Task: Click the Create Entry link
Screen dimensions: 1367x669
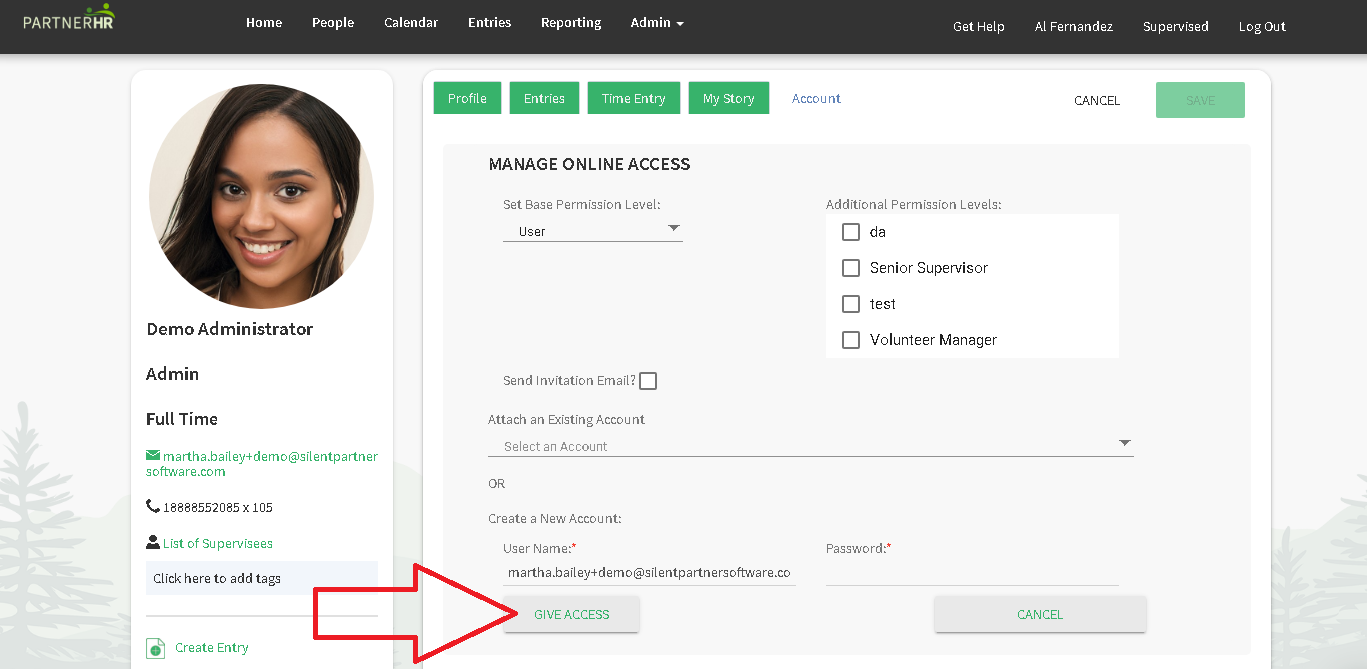Action: 212,648
